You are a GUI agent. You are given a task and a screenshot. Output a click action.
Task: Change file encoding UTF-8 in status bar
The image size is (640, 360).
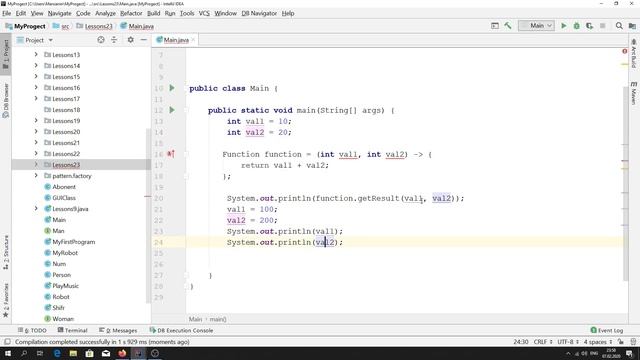click(x=568, y=342)
